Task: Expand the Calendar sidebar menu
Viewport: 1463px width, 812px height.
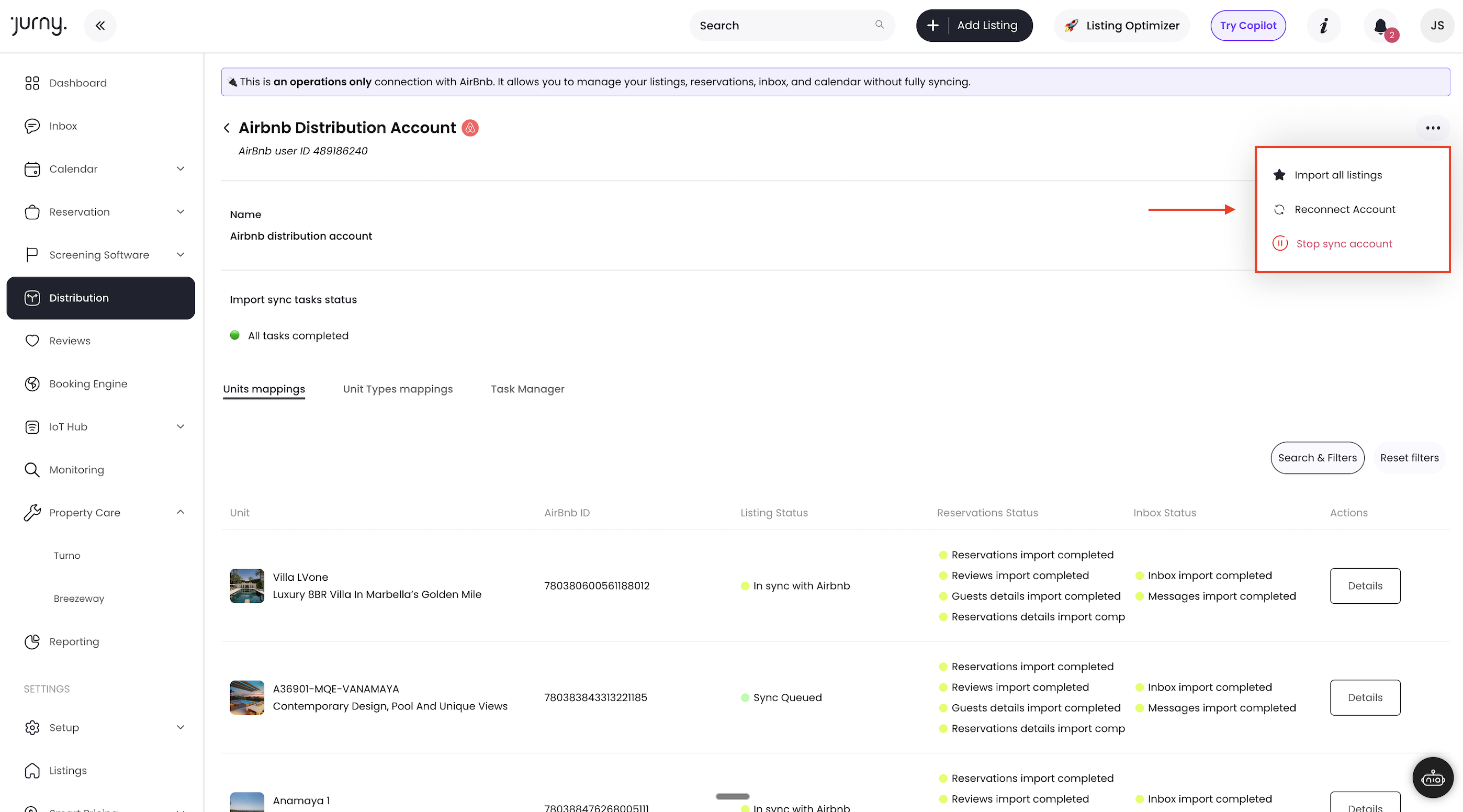Action: pos(180,168)
